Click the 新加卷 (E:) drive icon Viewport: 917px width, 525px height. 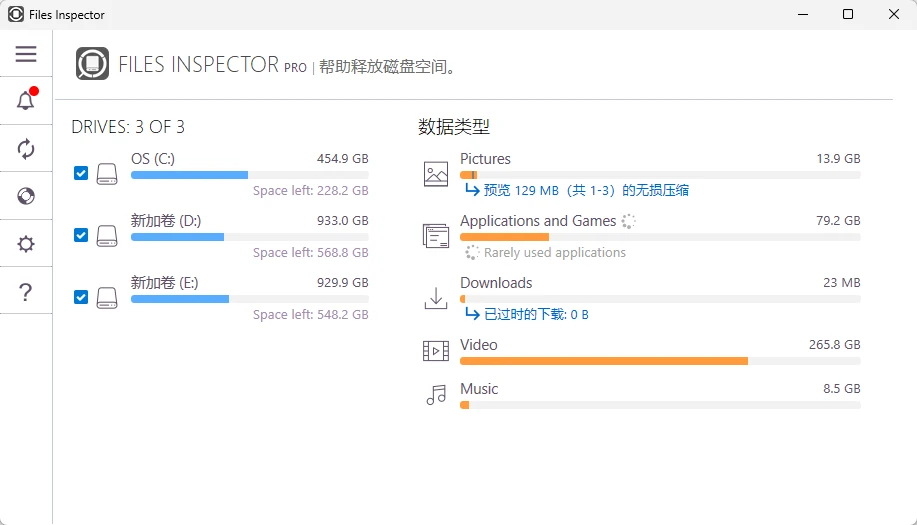click(107, 298)
